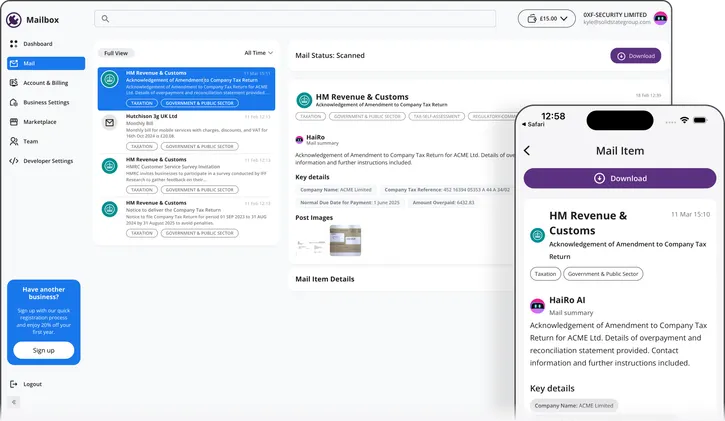The height and width of the screenshot is (421, 725).
Task: Tap the HMRC crest icon on the phone
Action: coord(537,236)
